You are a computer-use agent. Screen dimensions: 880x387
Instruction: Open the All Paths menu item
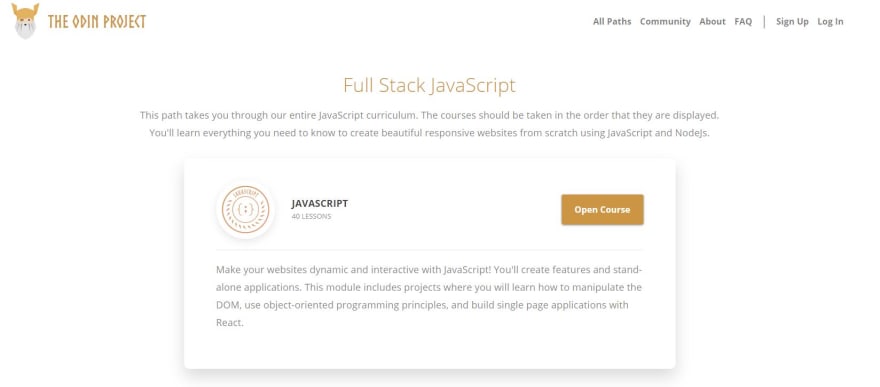pyautogui.click(x=612, y=21)
